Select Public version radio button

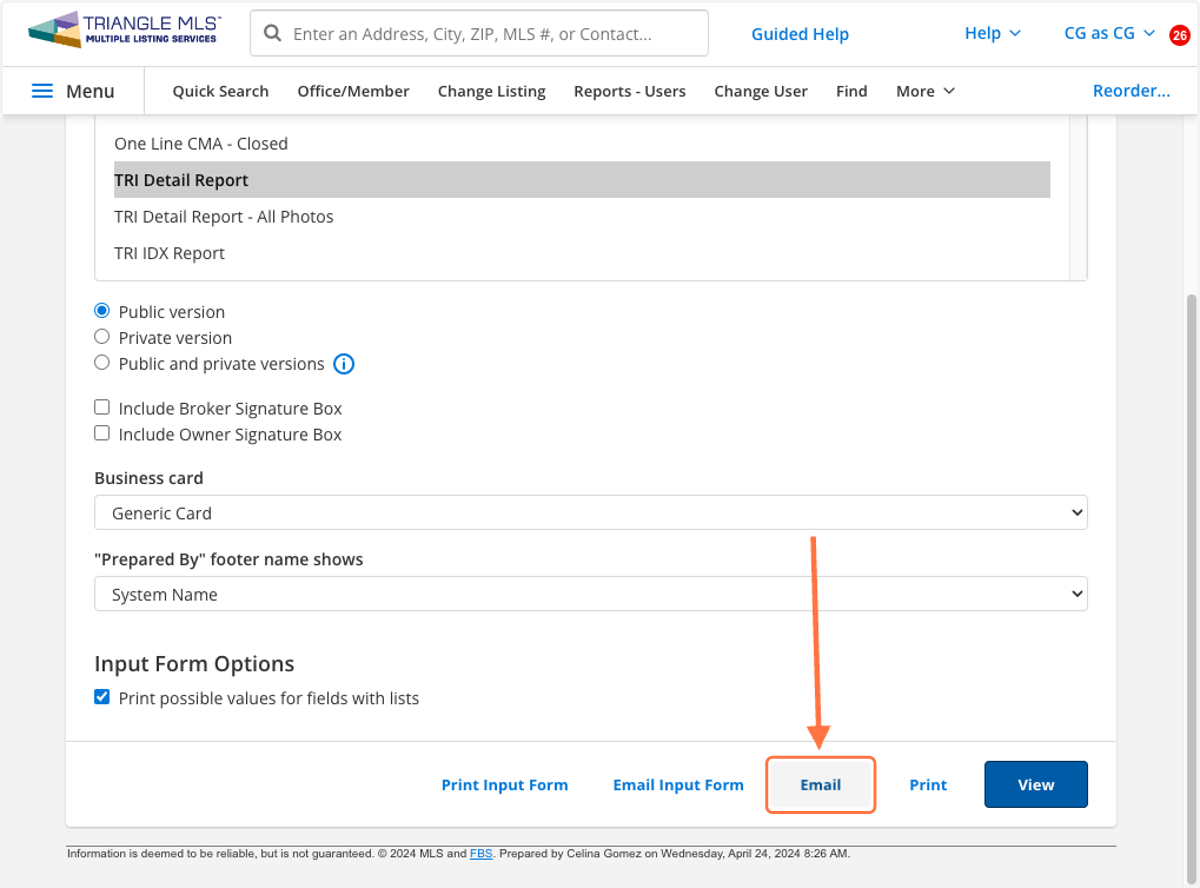102,311
